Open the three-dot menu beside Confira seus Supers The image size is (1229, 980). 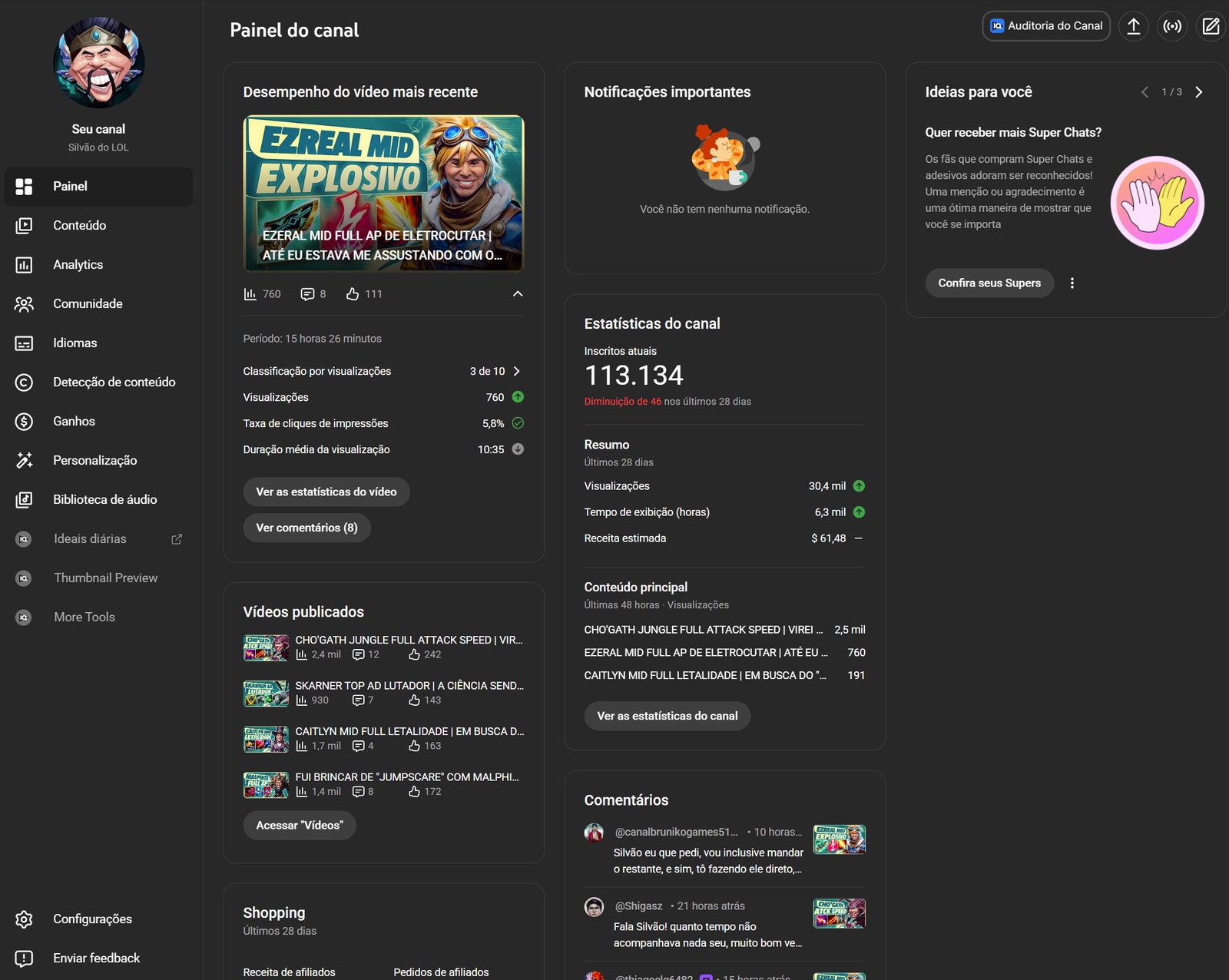(x=1072, y=283)
